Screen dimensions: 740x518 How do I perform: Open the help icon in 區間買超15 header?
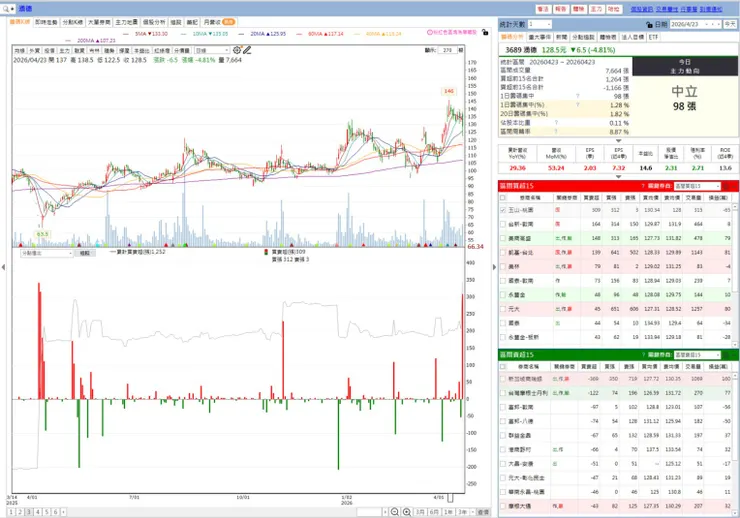point(643,186)
